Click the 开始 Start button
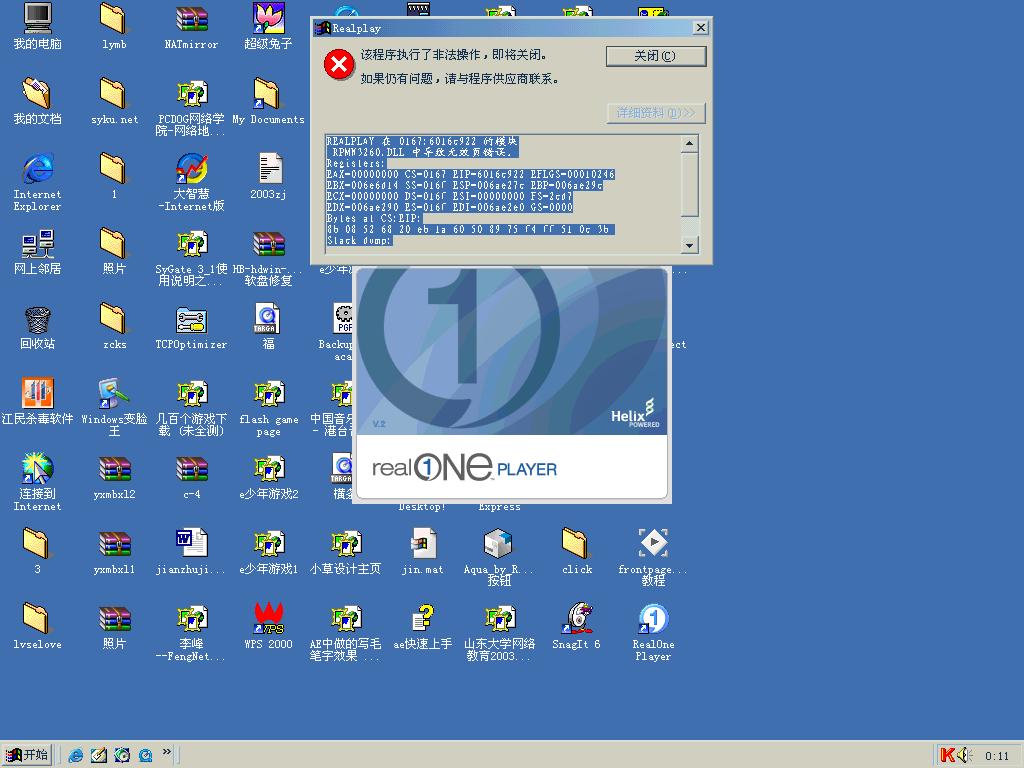The height and width of the screenshot is (768, 1024). 27,755
